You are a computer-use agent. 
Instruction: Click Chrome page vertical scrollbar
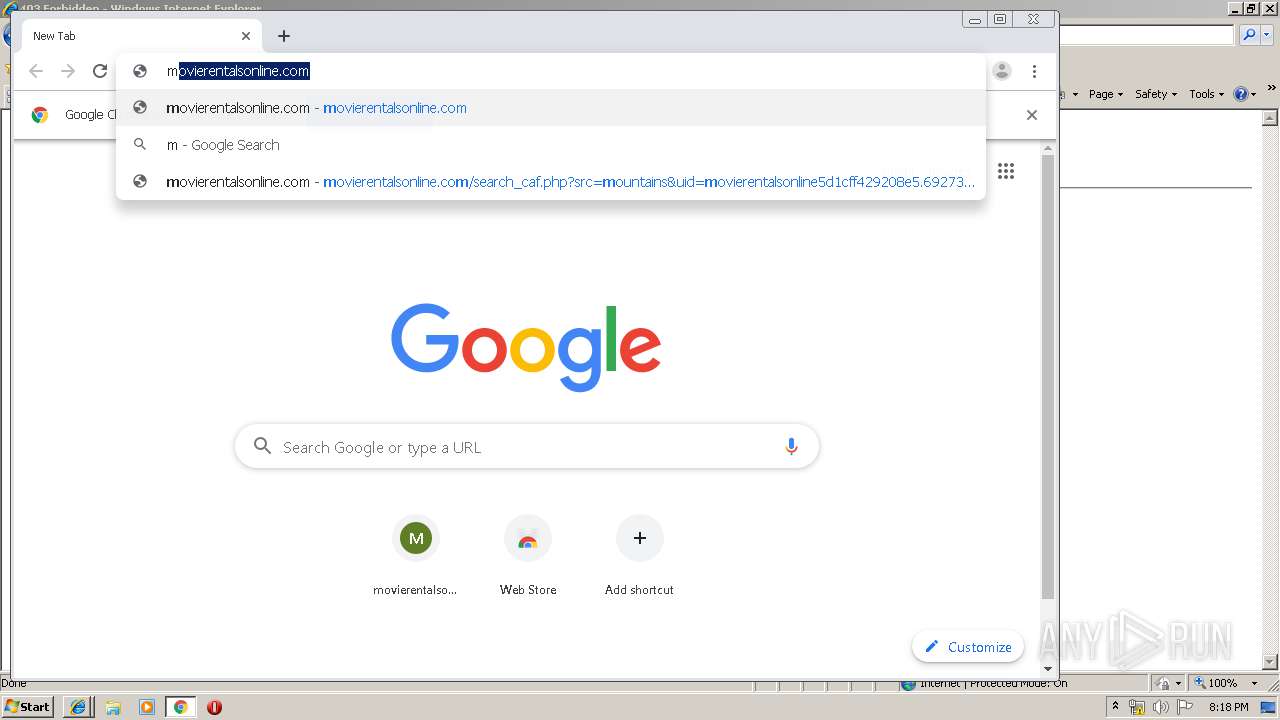pyautogui.click(x=1048, y=378)
